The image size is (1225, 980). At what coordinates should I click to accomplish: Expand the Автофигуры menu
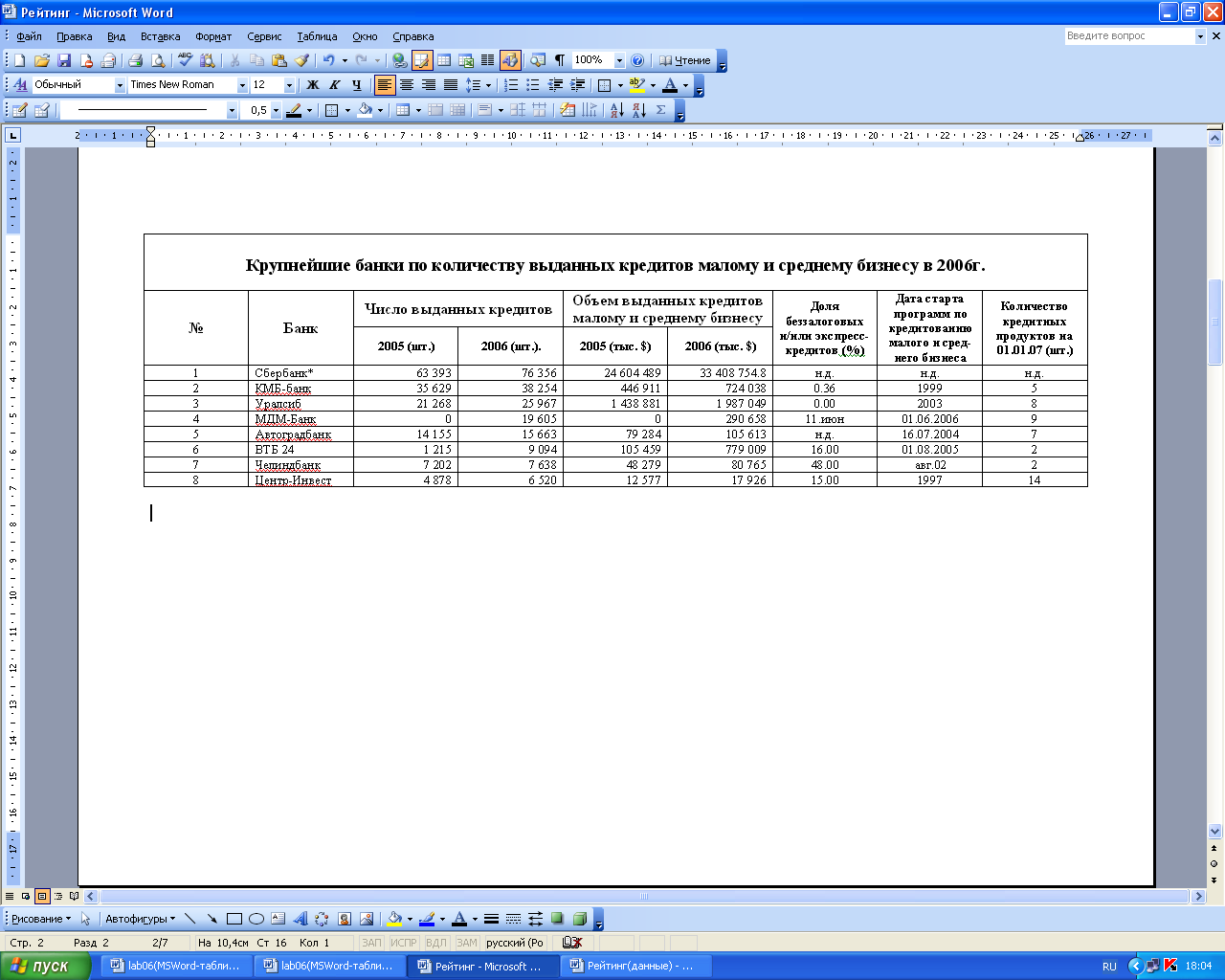(141, 919)
